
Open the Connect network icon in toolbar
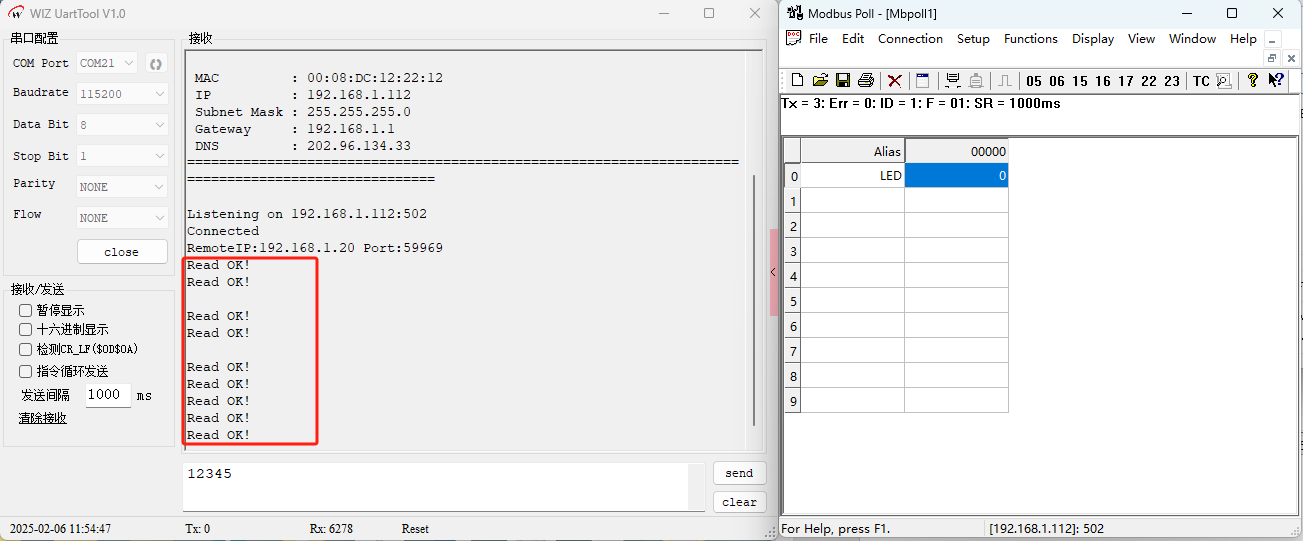point(952,81)
